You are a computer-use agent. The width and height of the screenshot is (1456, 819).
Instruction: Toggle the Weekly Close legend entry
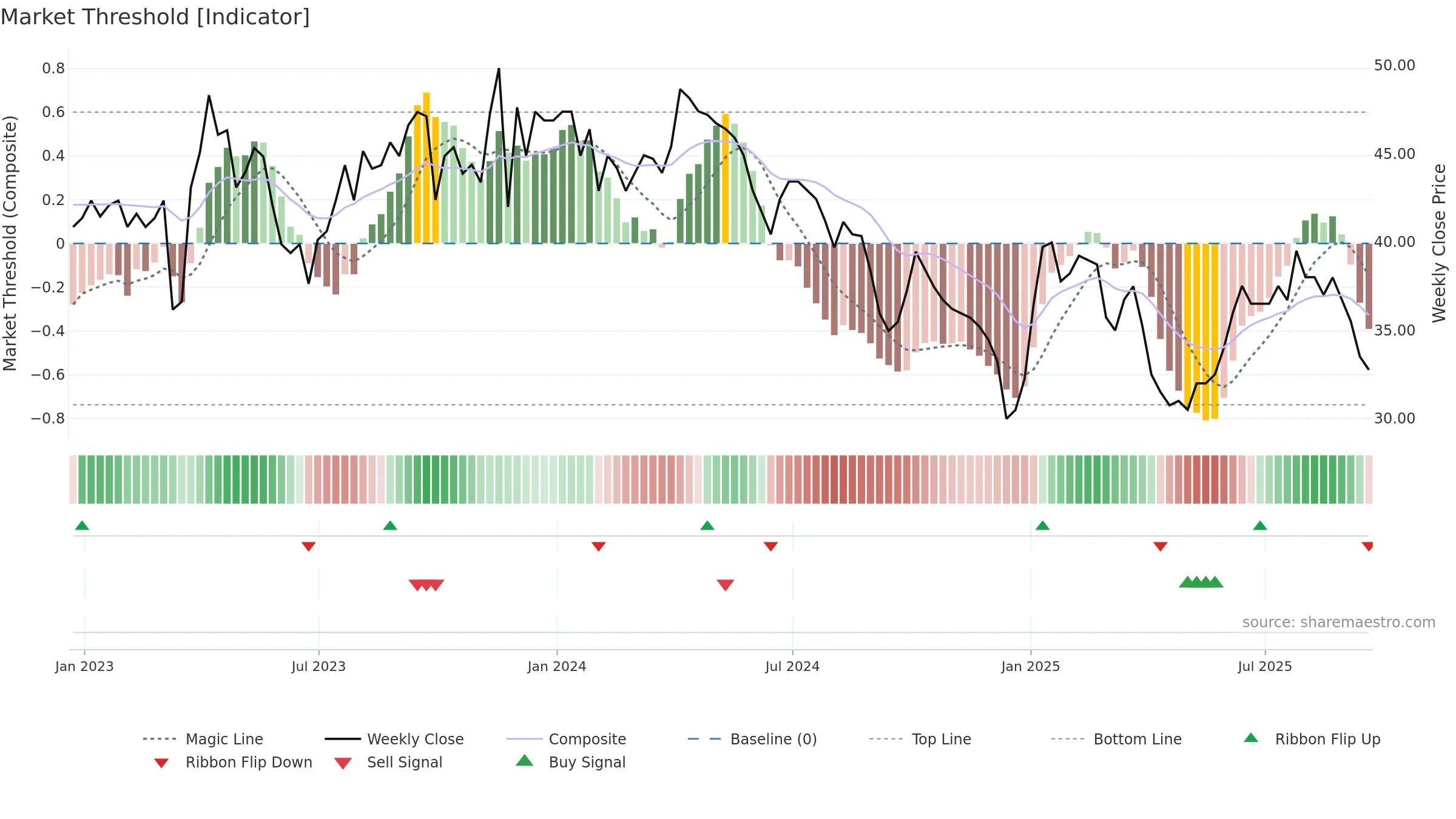pyautogui.click(x=394, y=739)
